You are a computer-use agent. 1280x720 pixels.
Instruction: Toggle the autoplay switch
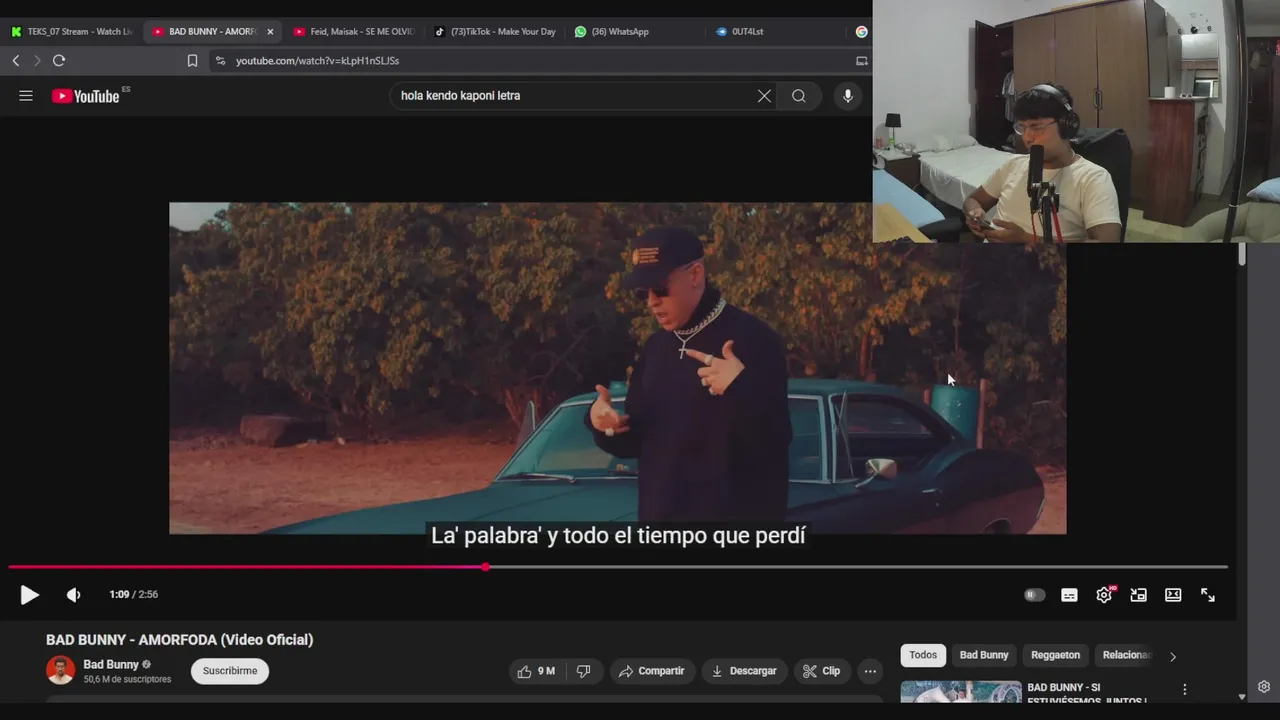[x=1034, y=595]
